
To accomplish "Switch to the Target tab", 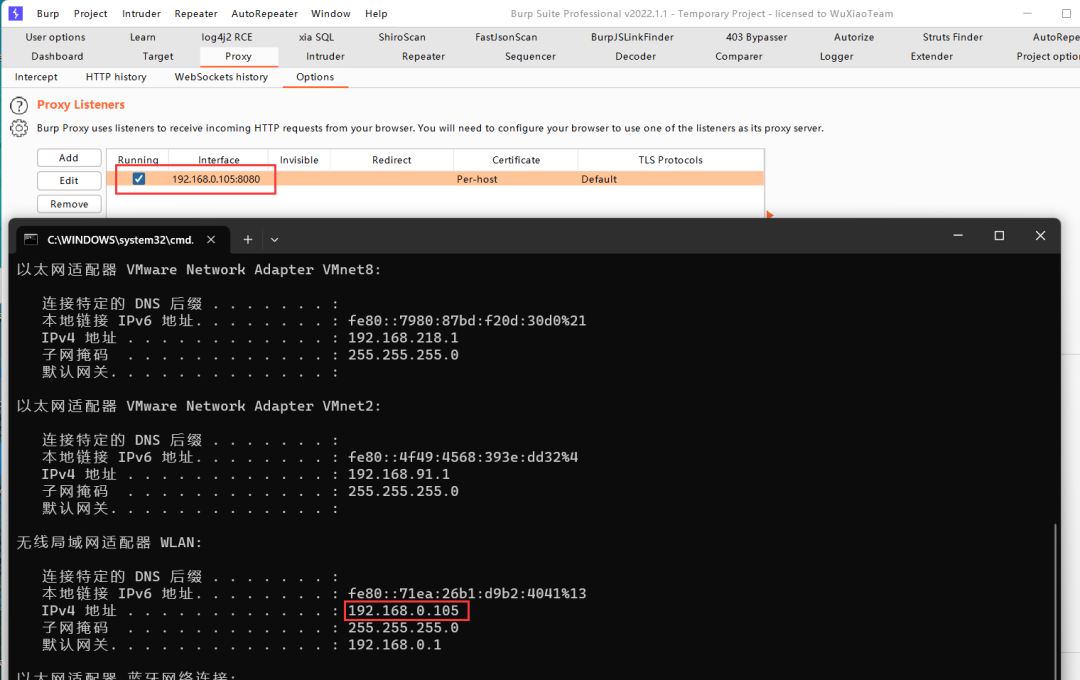I will tap(158, 56).
